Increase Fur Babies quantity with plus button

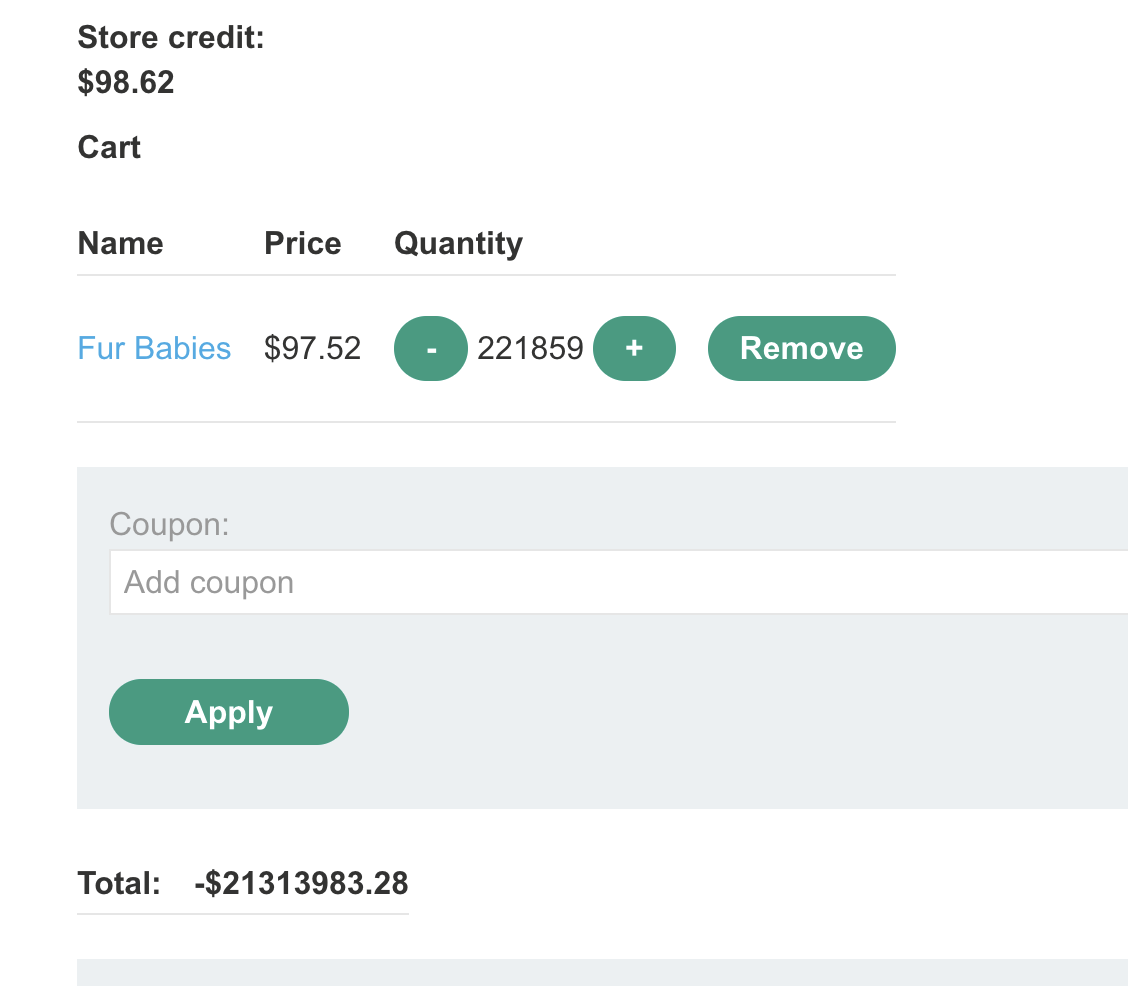coord(634,348)
